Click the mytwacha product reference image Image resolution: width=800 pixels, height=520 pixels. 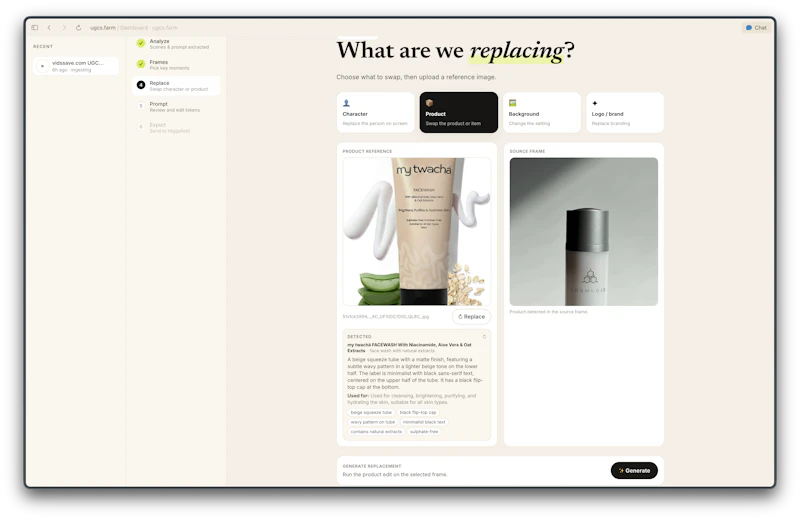(417, 232)
